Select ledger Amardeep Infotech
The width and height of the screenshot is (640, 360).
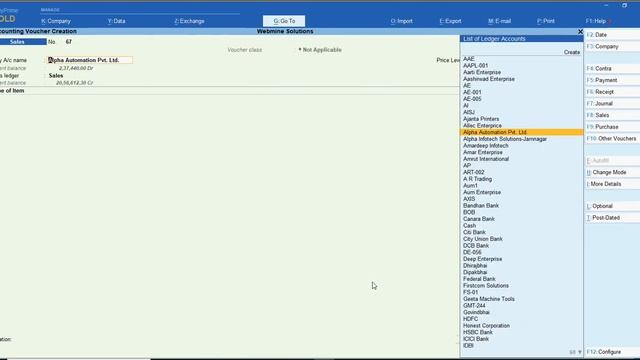pos(485,146)
